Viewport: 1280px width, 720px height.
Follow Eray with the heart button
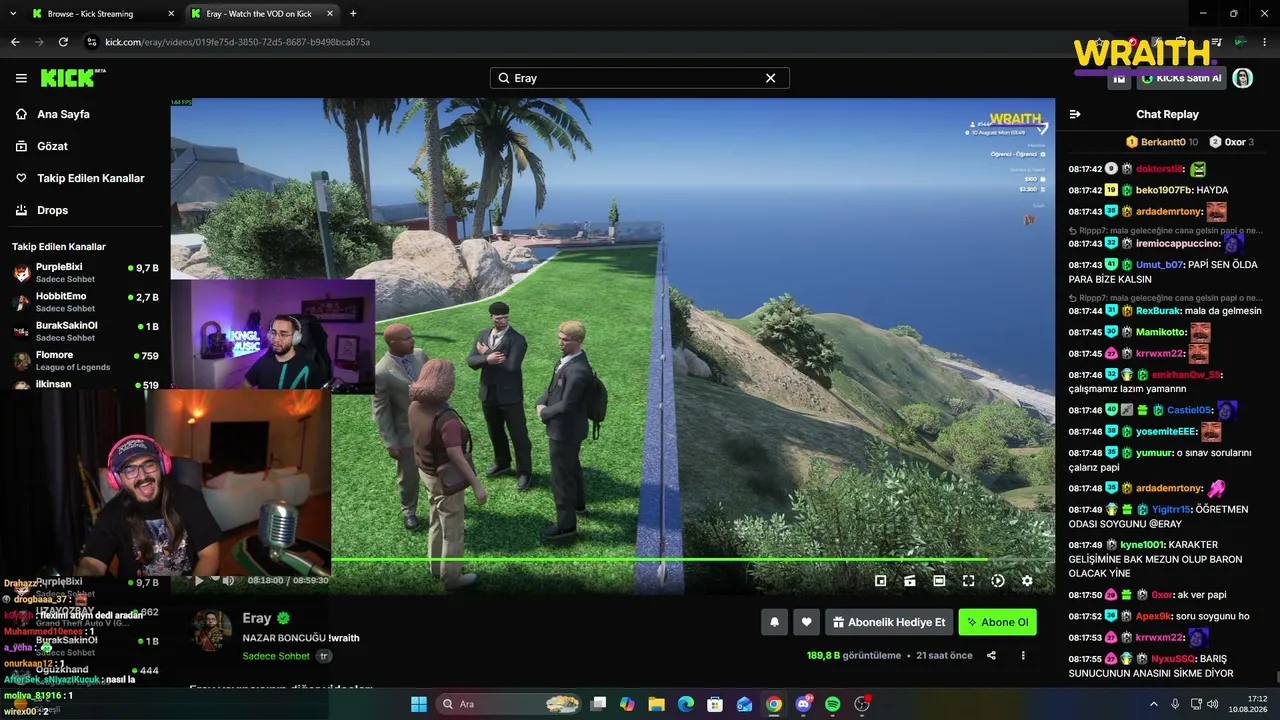(807, 622)
